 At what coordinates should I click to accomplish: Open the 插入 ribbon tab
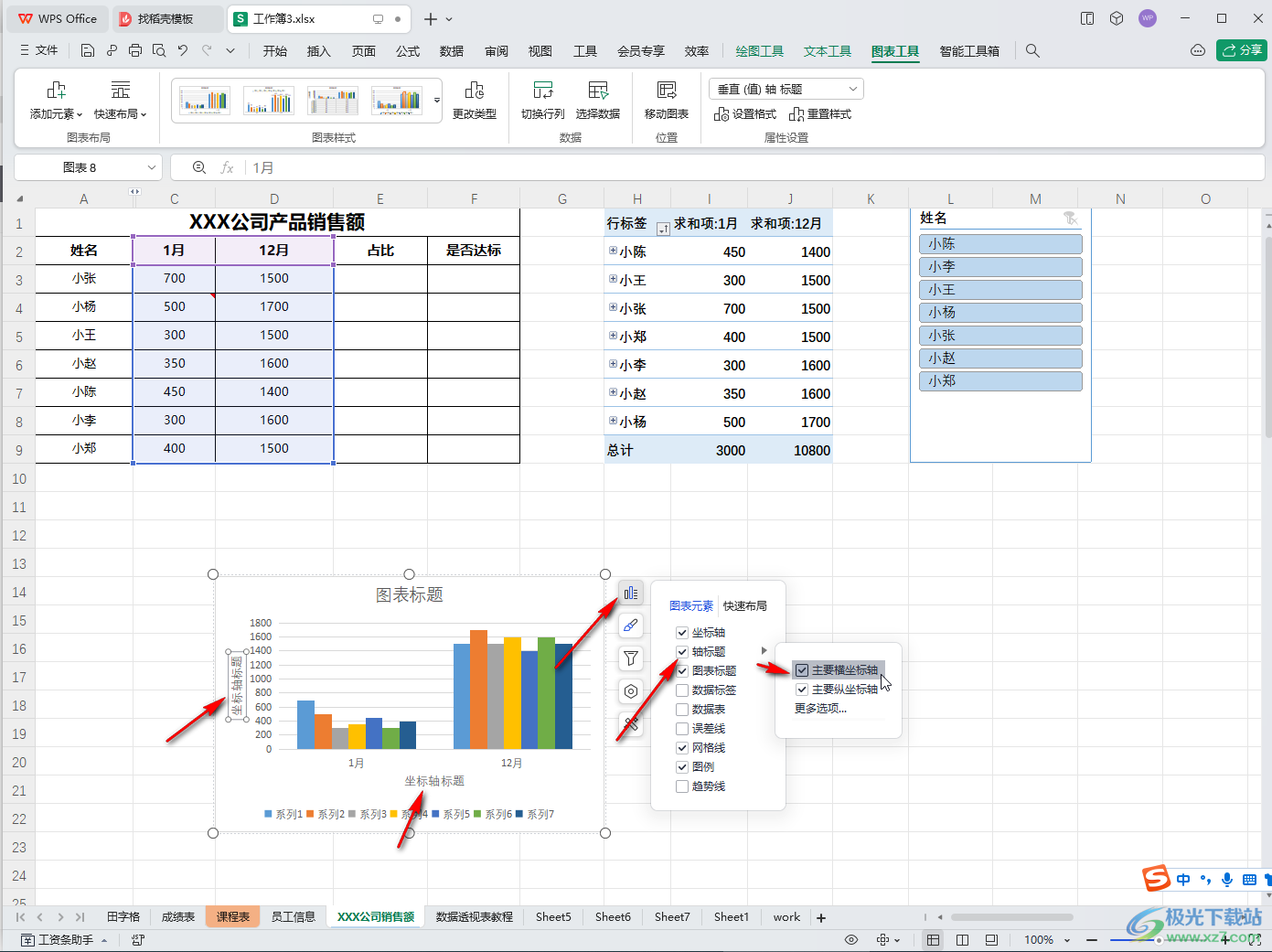(x=319, y=51)
